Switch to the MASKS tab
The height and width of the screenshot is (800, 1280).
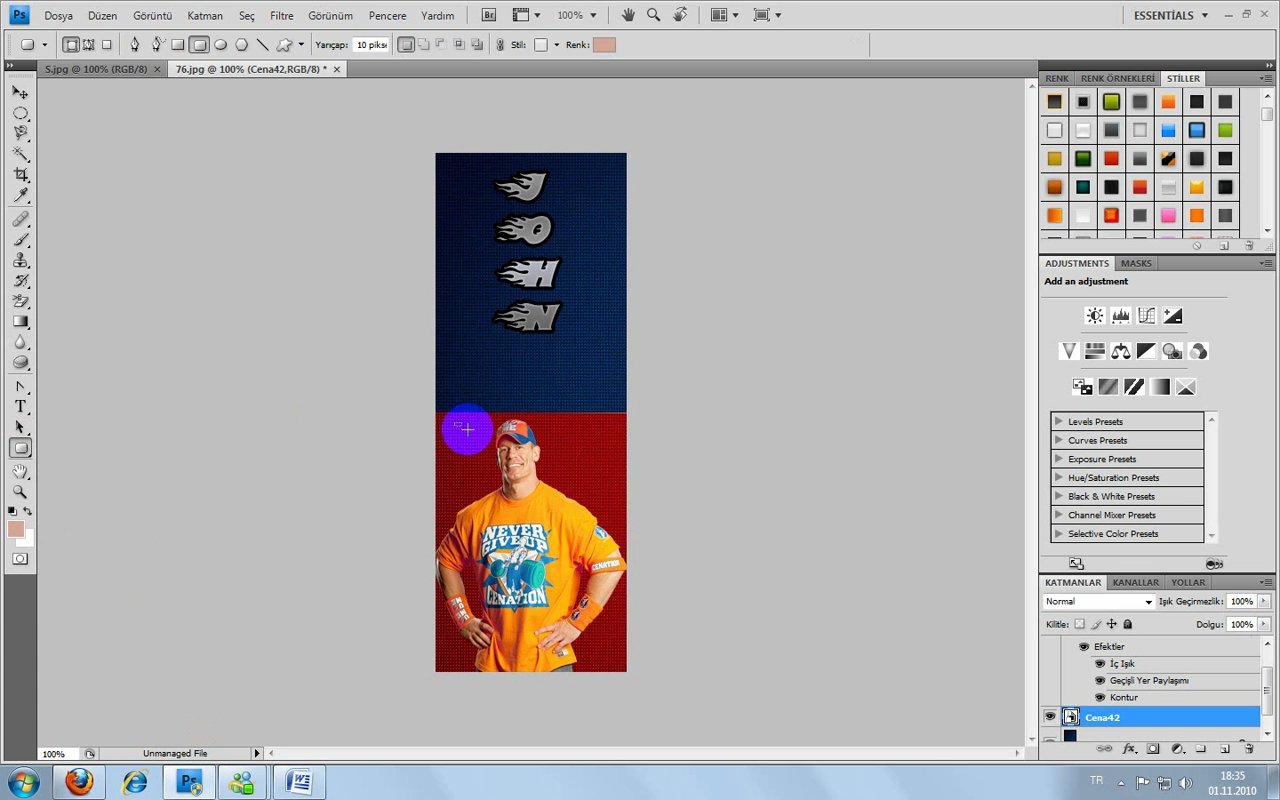click(1136, 263)
